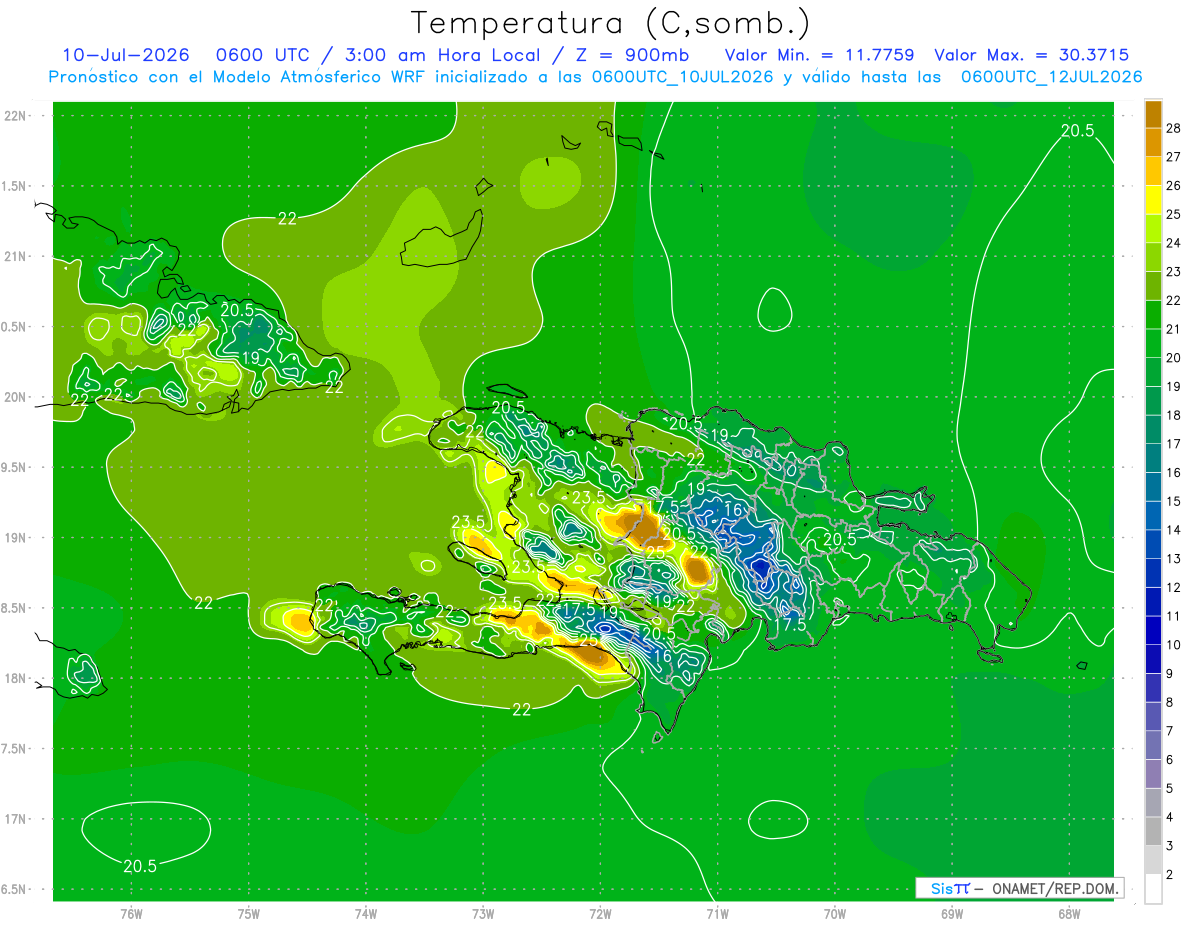Click the '22' contour label north of 21N near 75W
The image size is (1200, 927).
pos(287,219)
